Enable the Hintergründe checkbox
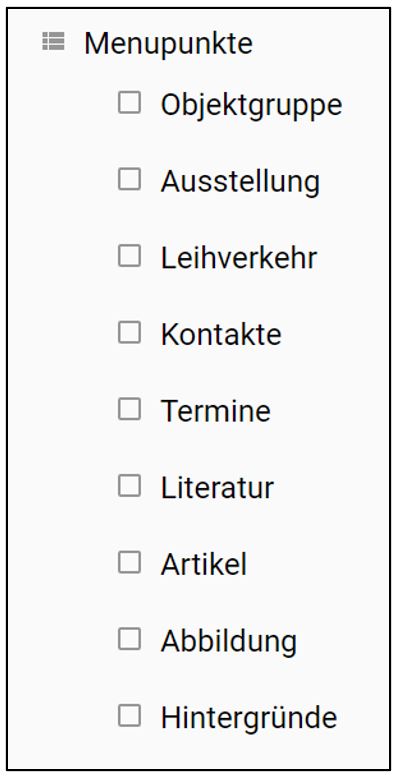The width and height of the screenshot is (396, 778). (130, 715)
